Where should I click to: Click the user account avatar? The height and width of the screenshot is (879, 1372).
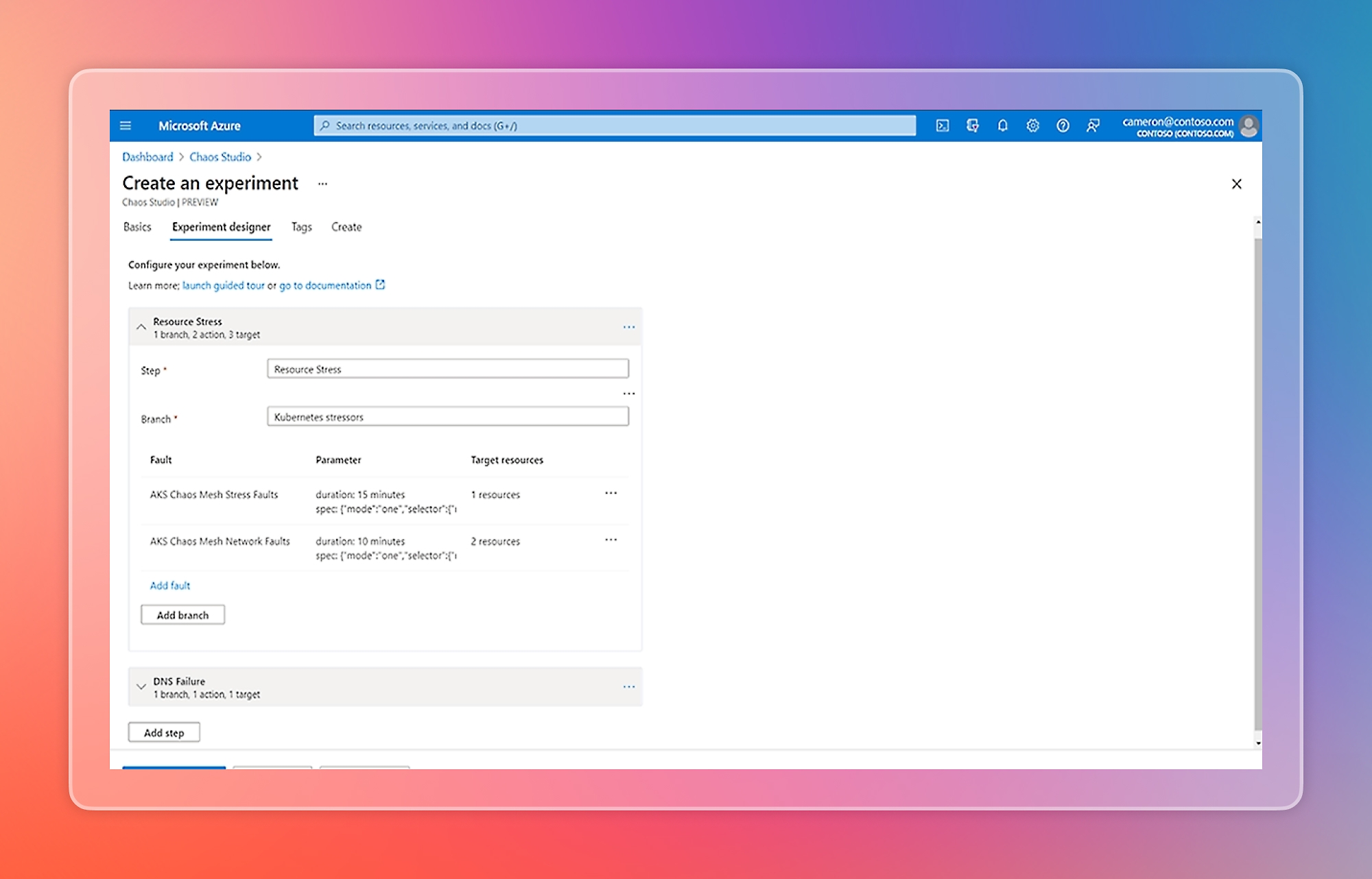pyautogui.click(x=1249, y=126)
